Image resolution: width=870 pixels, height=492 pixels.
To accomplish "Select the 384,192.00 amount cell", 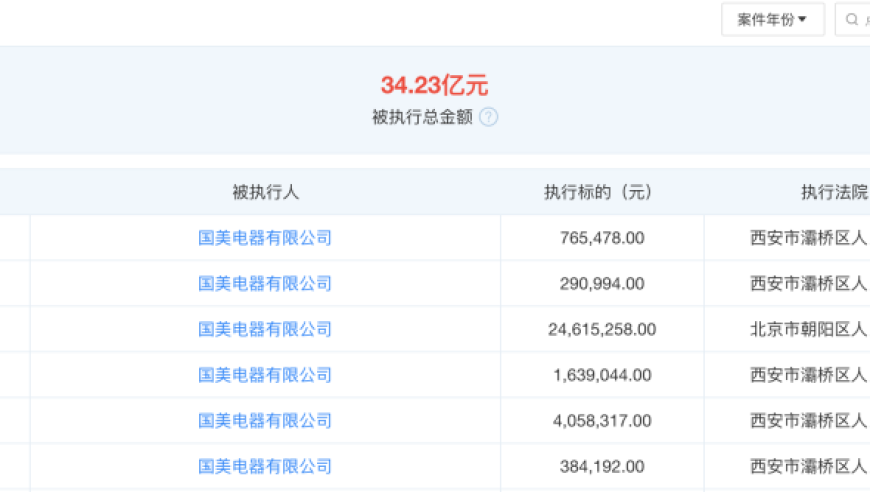I will tap(602, 466).
